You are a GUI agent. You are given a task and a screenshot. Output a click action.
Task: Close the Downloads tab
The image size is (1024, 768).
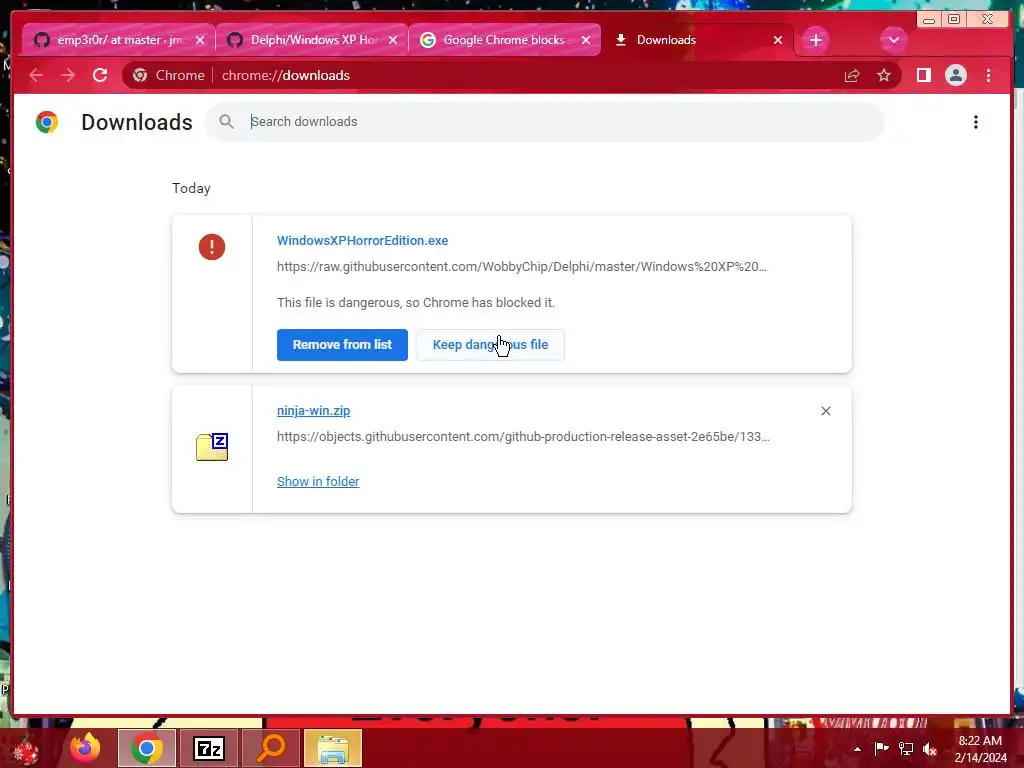click(x=778, y=40)
